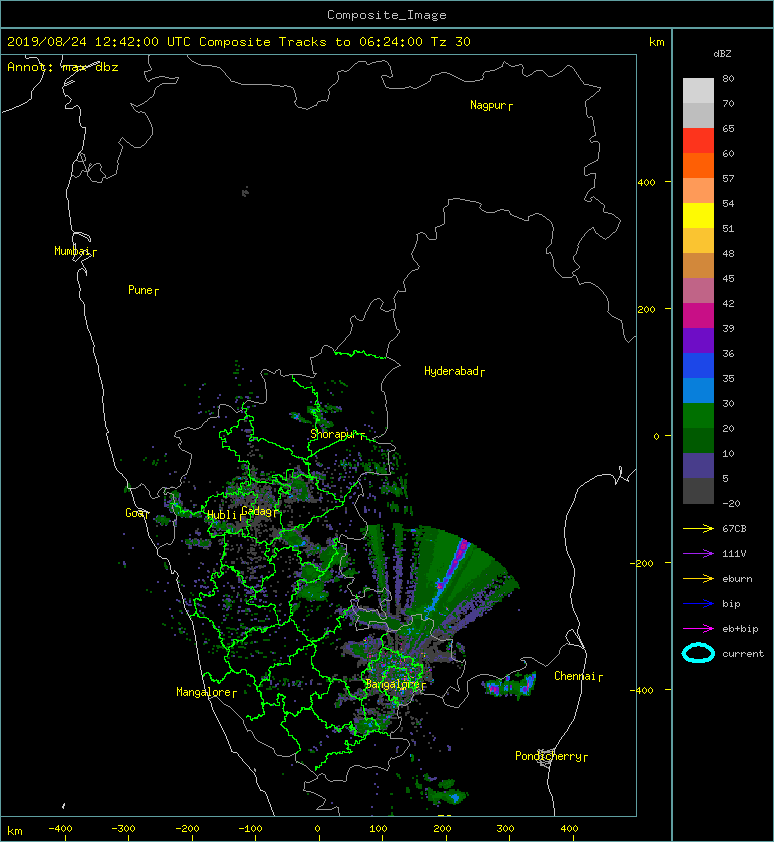Click the cyan current ellipse icon
Screen dimensions: 774x842
698,653
